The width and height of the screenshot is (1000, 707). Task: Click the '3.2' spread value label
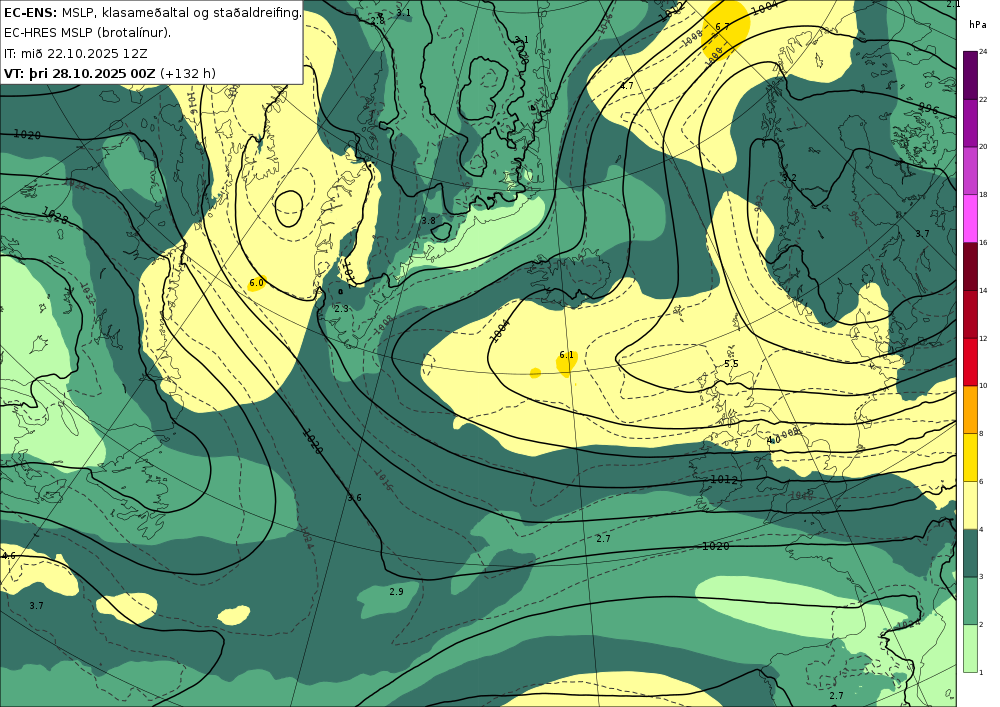(790, 177)
